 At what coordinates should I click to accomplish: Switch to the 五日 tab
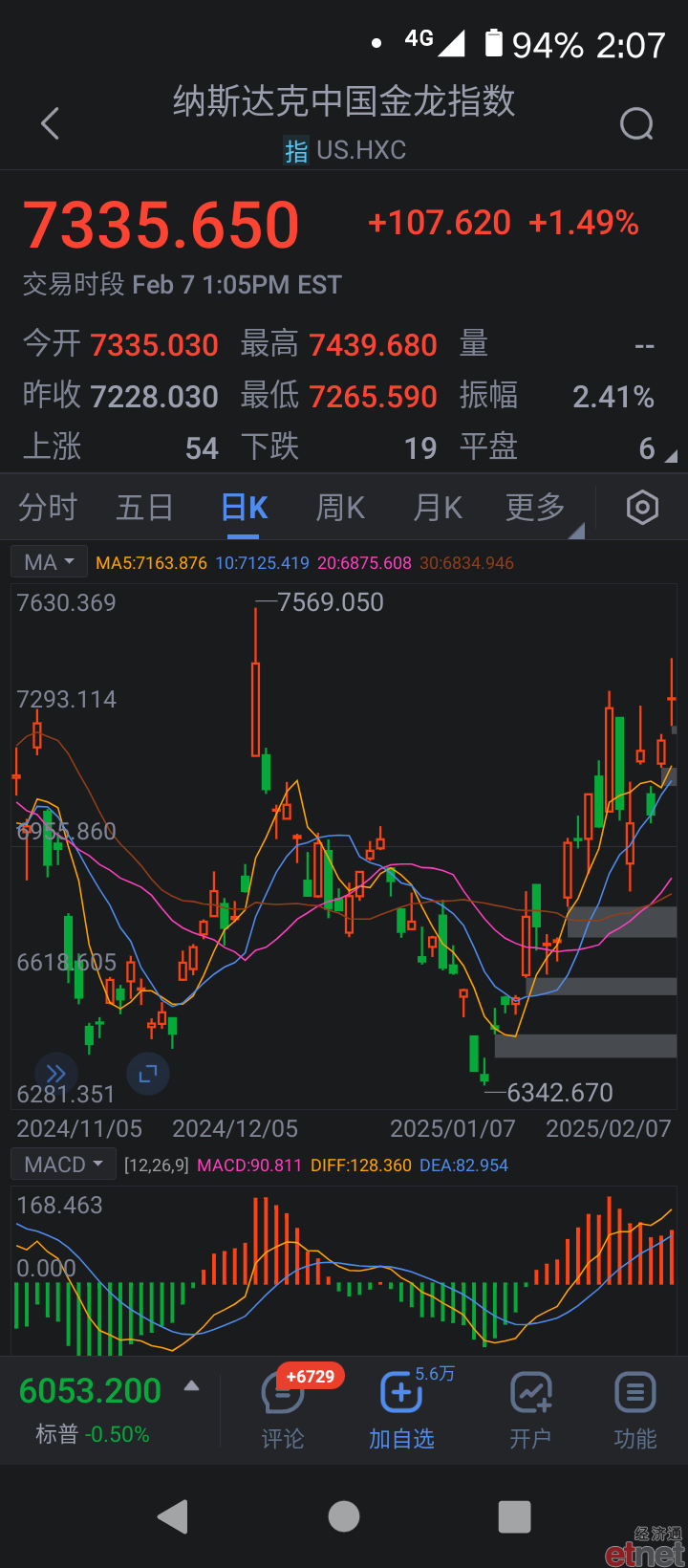pos(144,508)
